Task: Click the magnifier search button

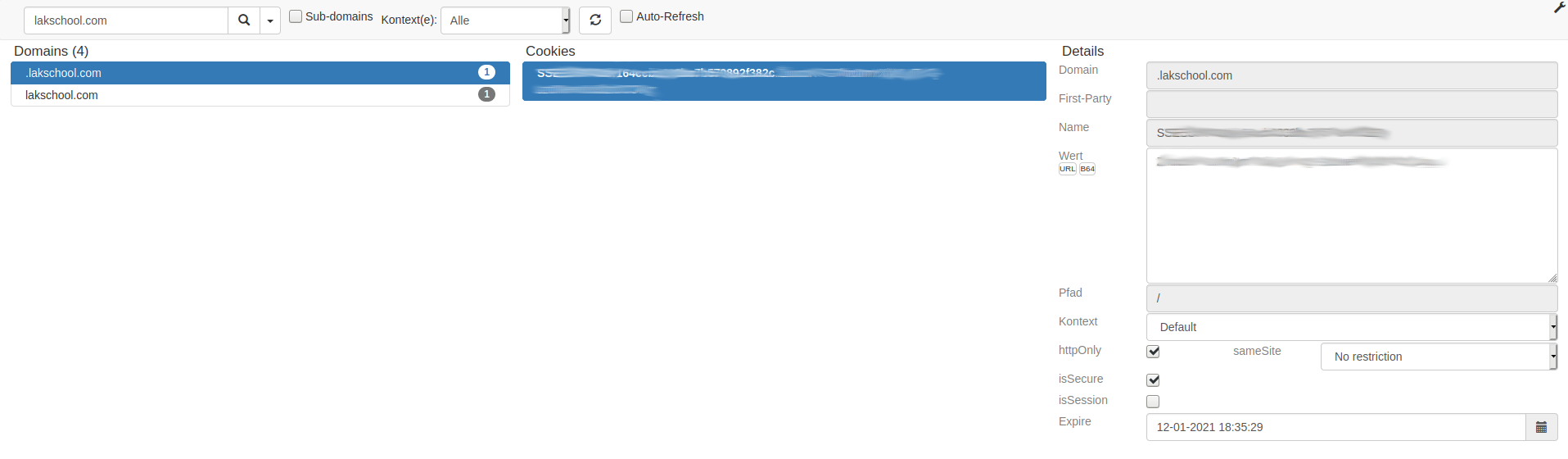Action: [244, 20]
